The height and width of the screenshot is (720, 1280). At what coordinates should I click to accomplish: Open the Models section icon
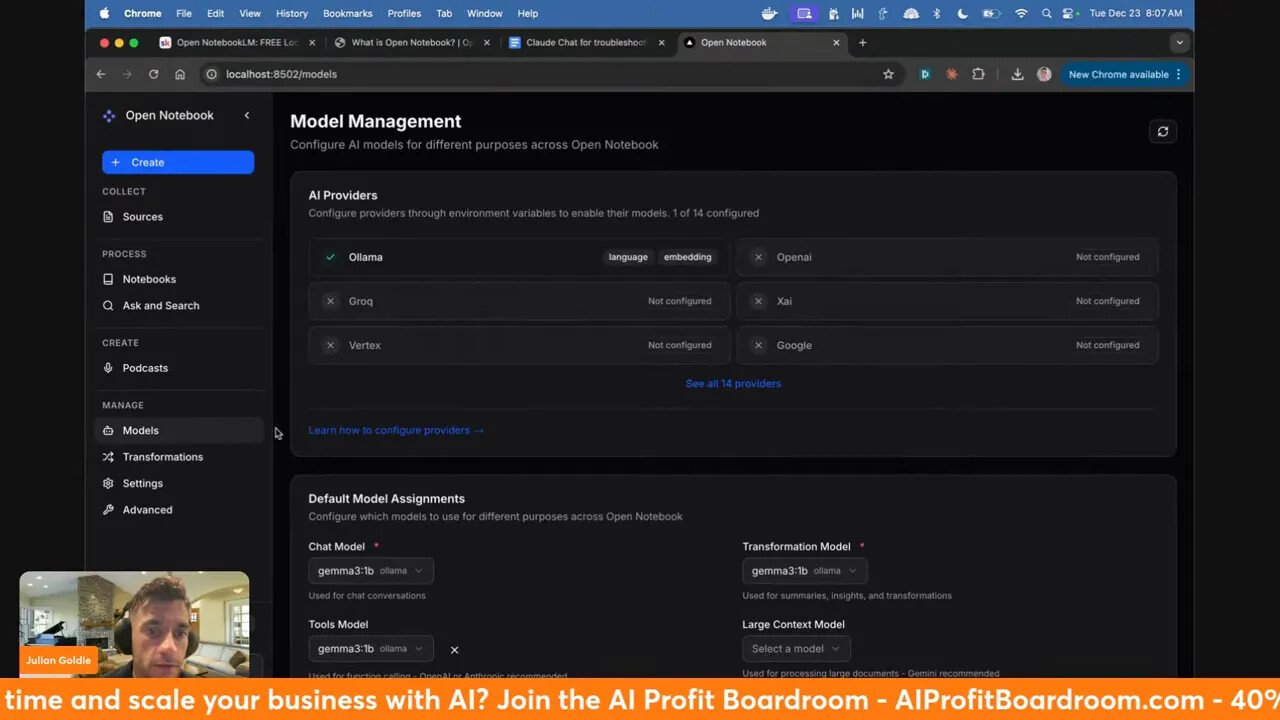(x=107, y=430)
